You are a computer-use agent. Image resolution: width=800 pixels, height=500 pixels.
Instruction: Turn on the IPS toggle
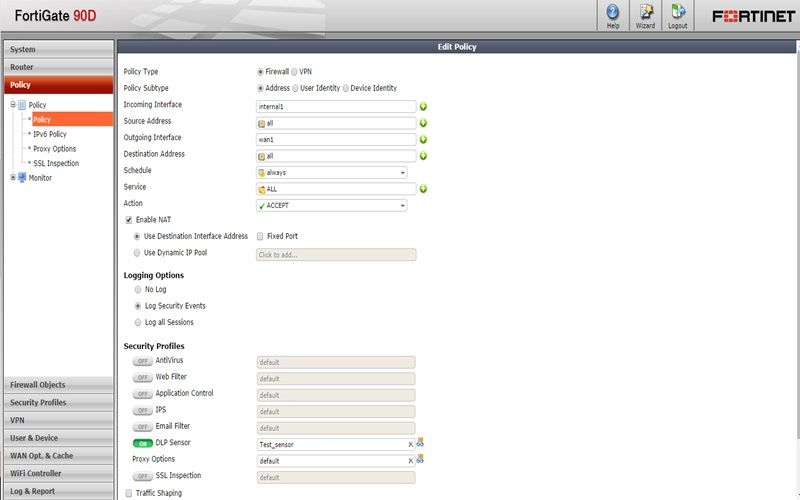(142, 410)
